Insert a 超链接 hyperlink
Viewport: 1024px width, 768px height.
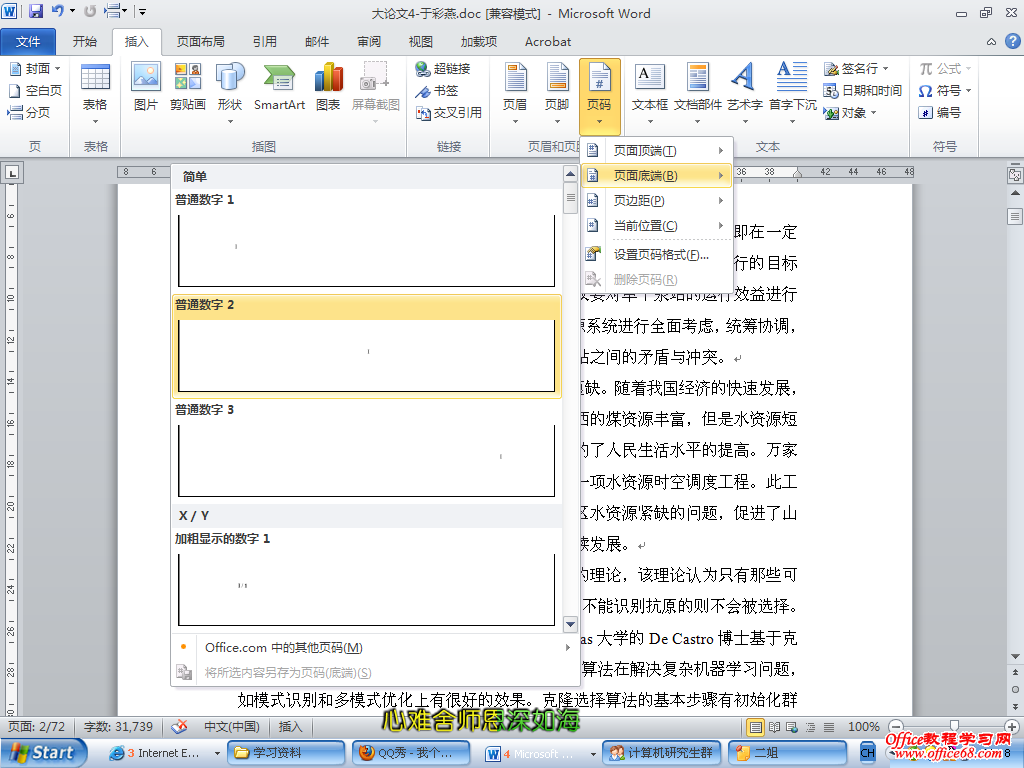coord(443,68)
